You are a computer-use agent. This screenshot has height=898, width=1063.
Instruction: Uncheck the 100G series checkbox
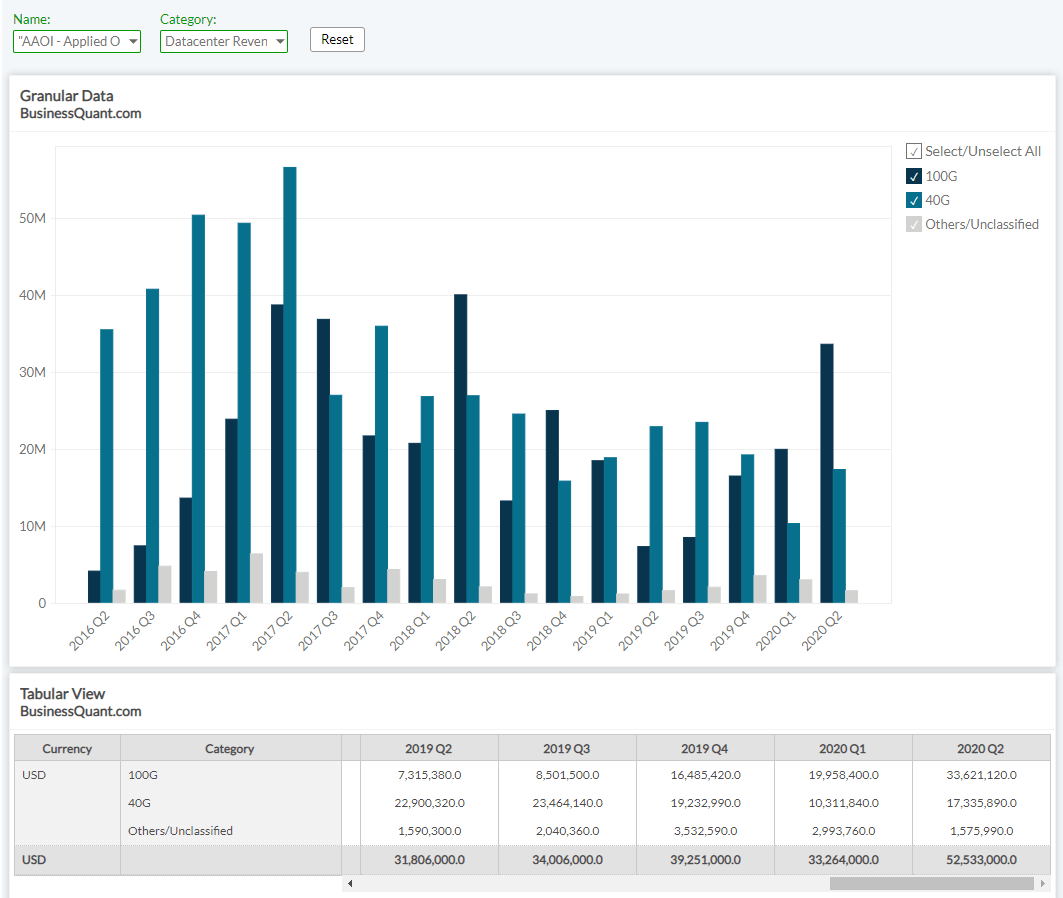[x=914, y=176]
